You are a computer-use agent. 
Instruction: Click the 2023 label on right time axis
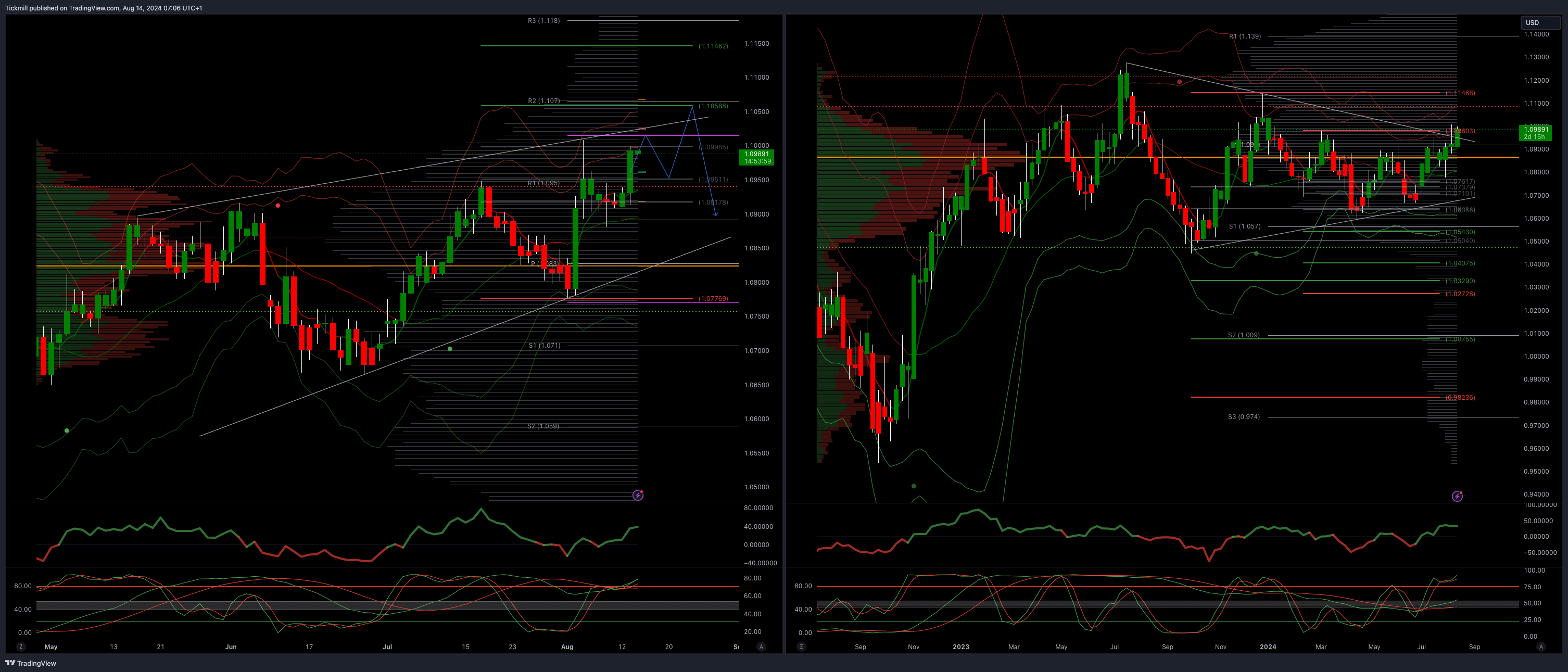click(960, 647)
